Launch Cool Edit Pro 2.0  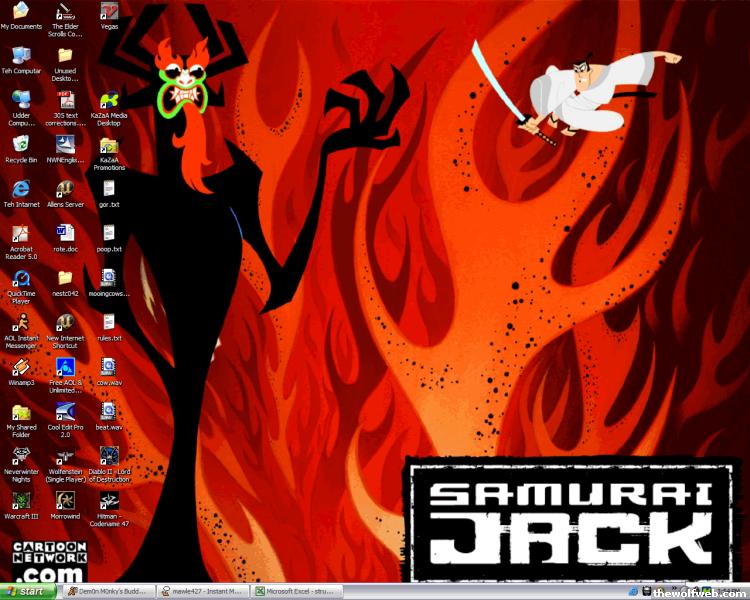click(65, 411)
